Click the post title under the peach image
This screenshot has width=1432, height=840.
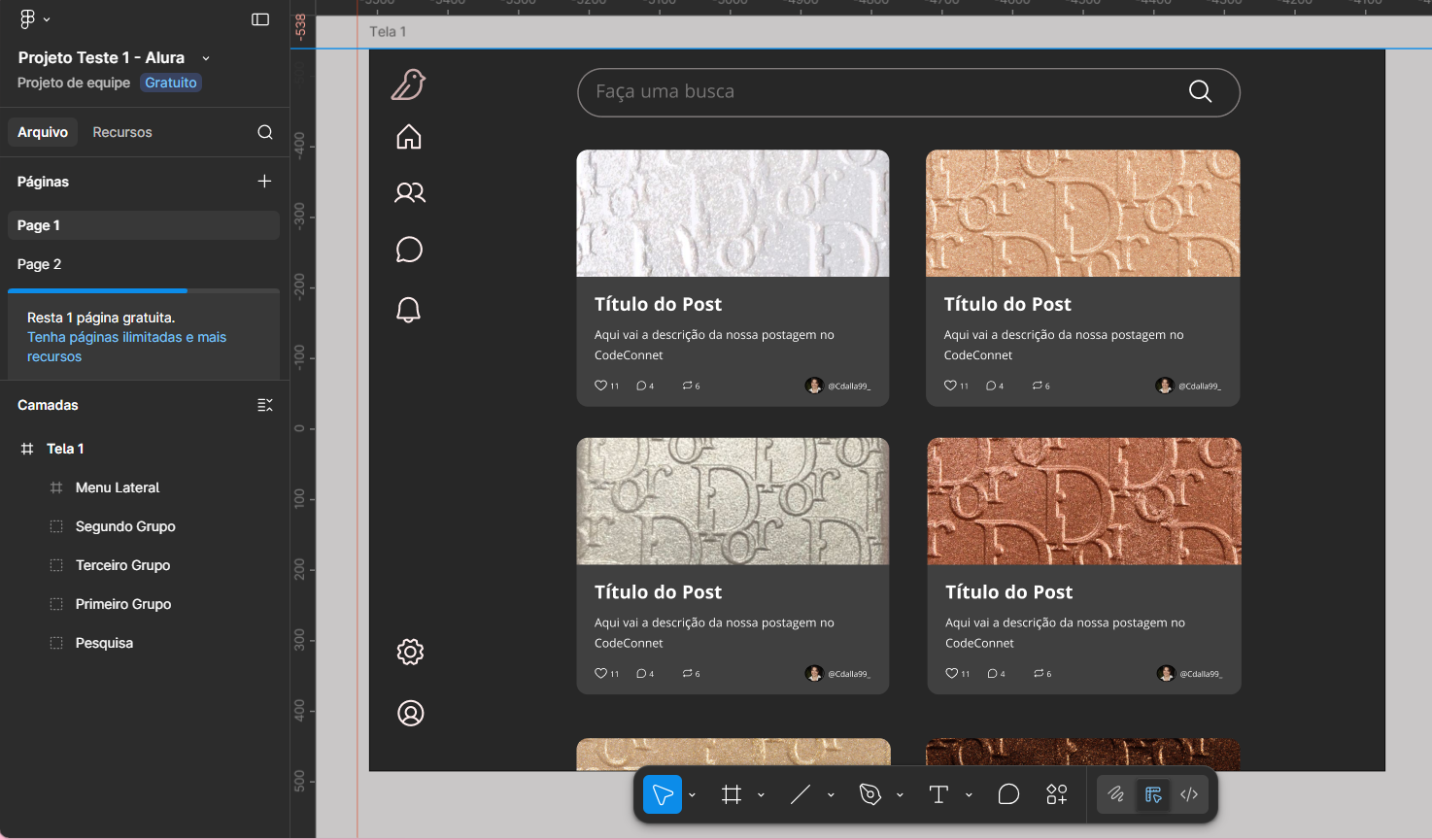(1007, 304)
